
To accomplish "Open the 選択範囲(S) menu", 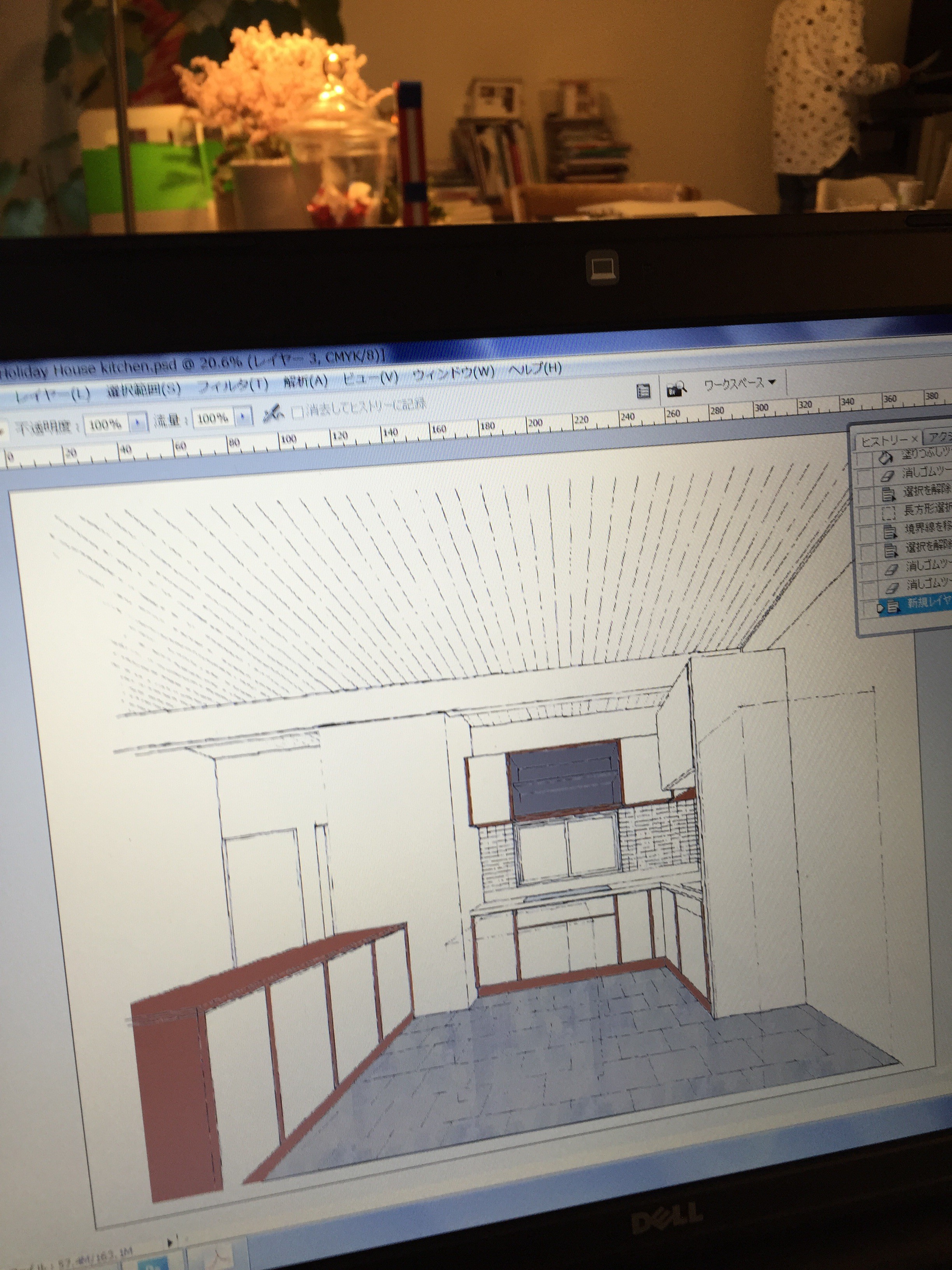I will 143,390.
